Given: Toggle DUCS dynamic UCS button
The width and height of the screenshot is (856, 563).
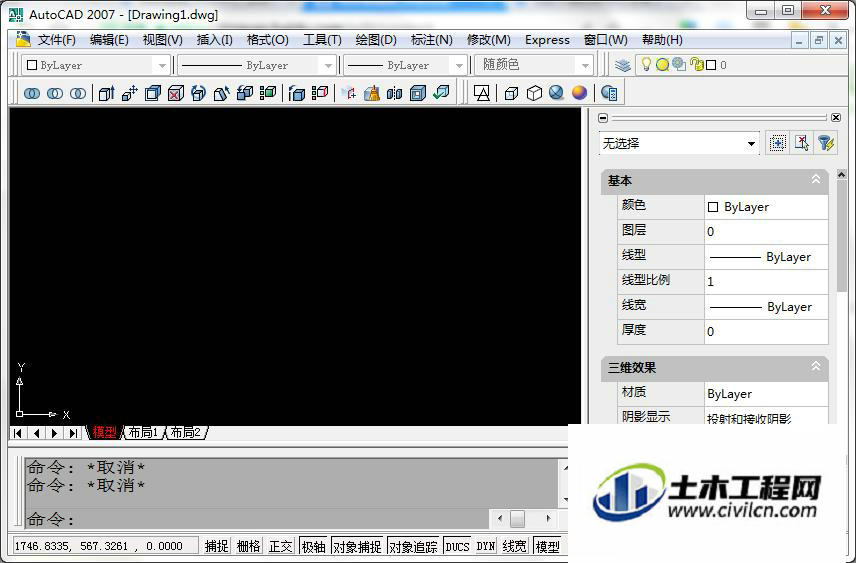Looking at the screenshot, I should [x=457, y=546].
